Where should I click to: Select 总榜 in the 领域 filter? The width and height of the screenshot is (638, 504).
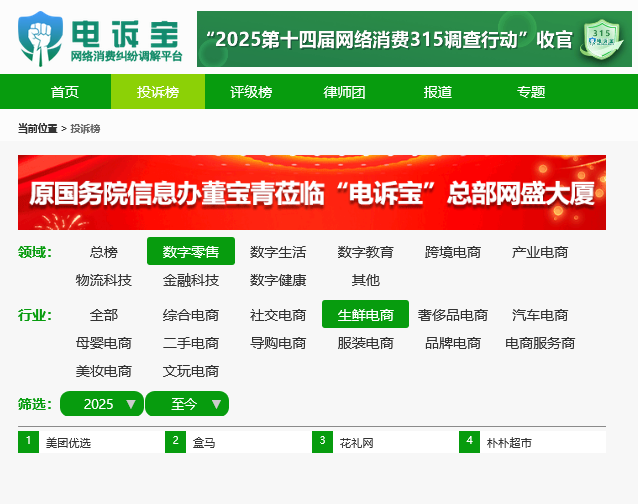[103, 252]
